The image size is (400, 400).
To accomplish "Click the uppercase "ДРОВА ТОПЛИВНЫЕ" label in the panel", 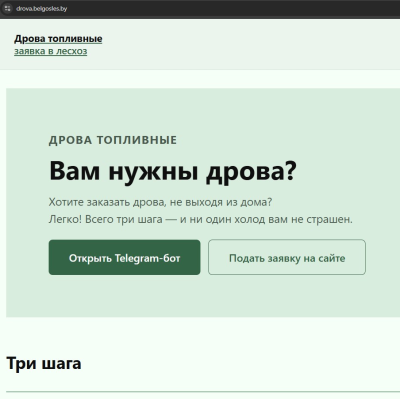I will (113, 140).
